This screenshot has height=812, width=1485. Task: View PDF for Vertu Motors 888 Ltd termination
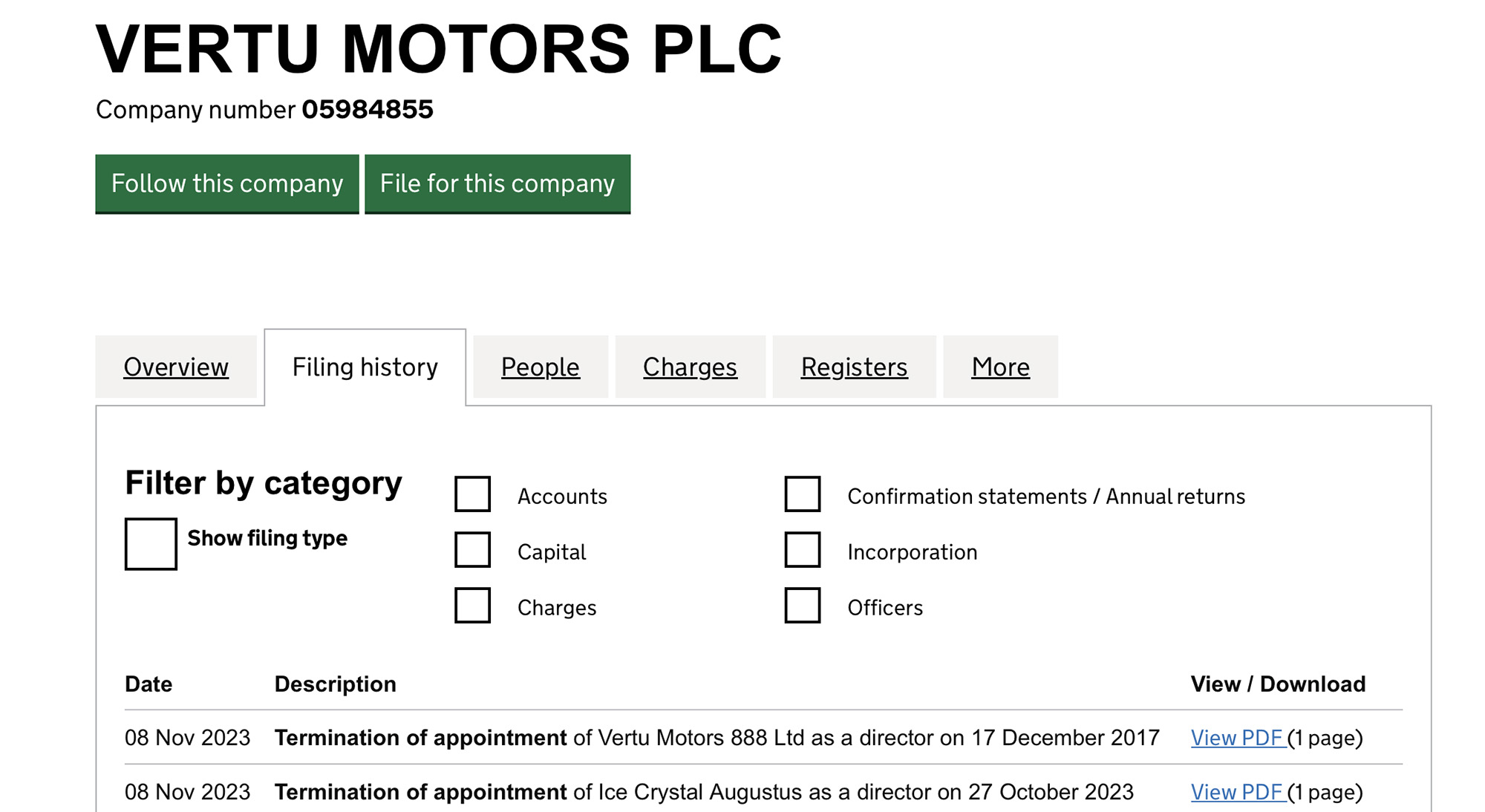(x=1237, y=738)
